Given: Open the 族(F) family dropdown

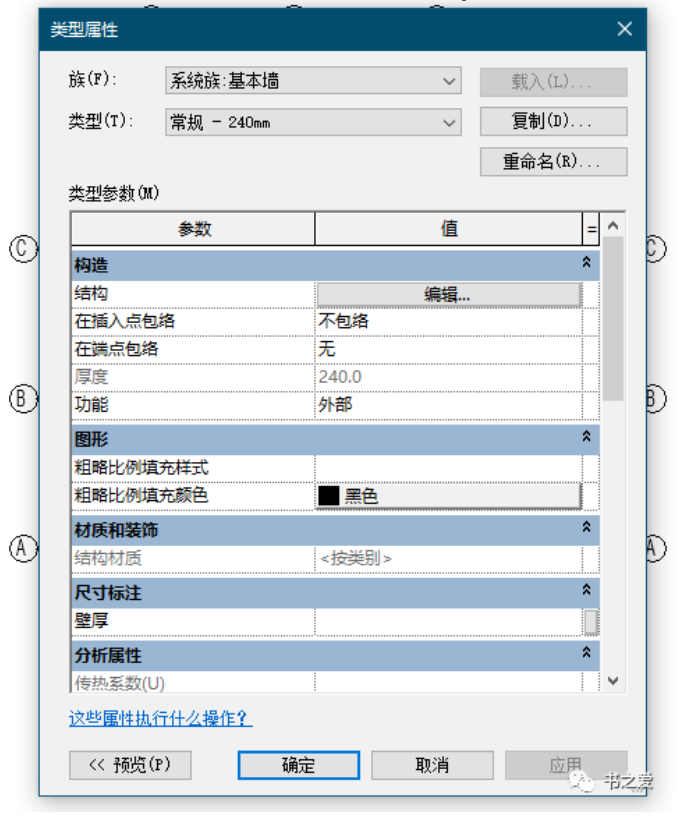Looking at the screenshot, I should (313, 81).
